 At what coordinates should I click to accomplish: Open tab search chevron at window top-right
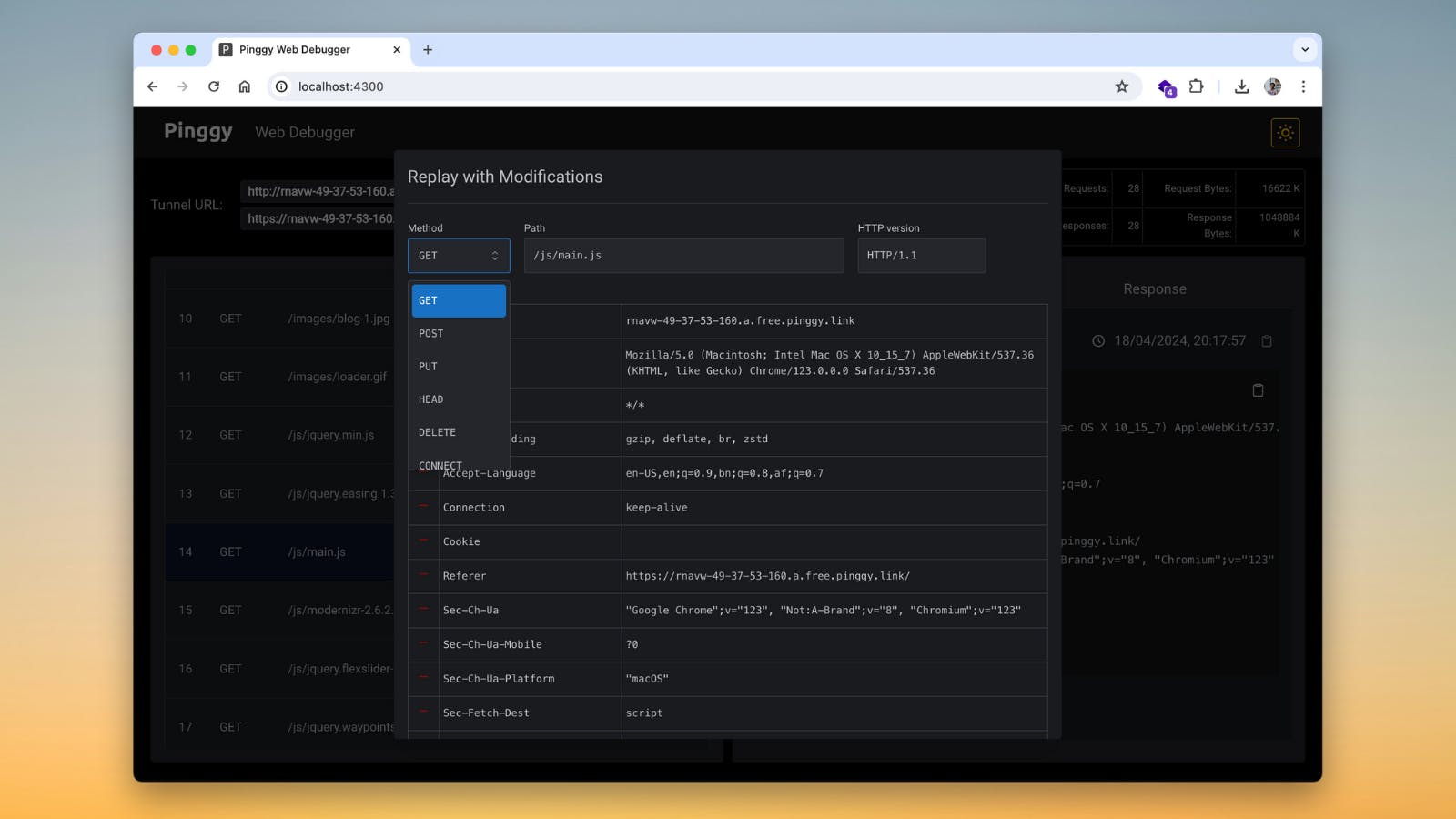[1305, 50]
